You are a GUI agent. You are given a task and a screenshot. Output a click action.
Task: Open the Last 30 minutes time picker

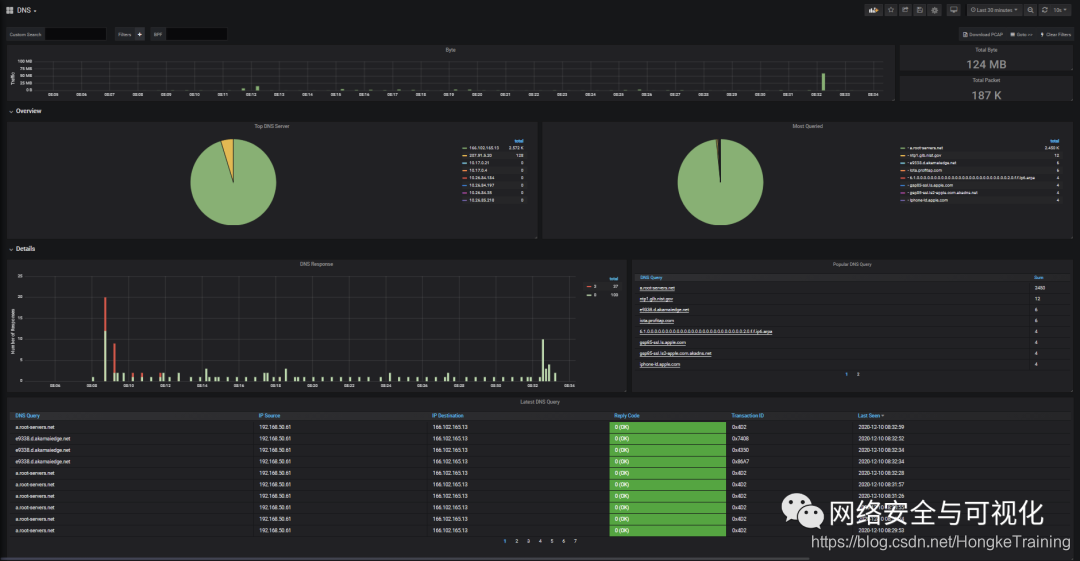click(994, 10)
